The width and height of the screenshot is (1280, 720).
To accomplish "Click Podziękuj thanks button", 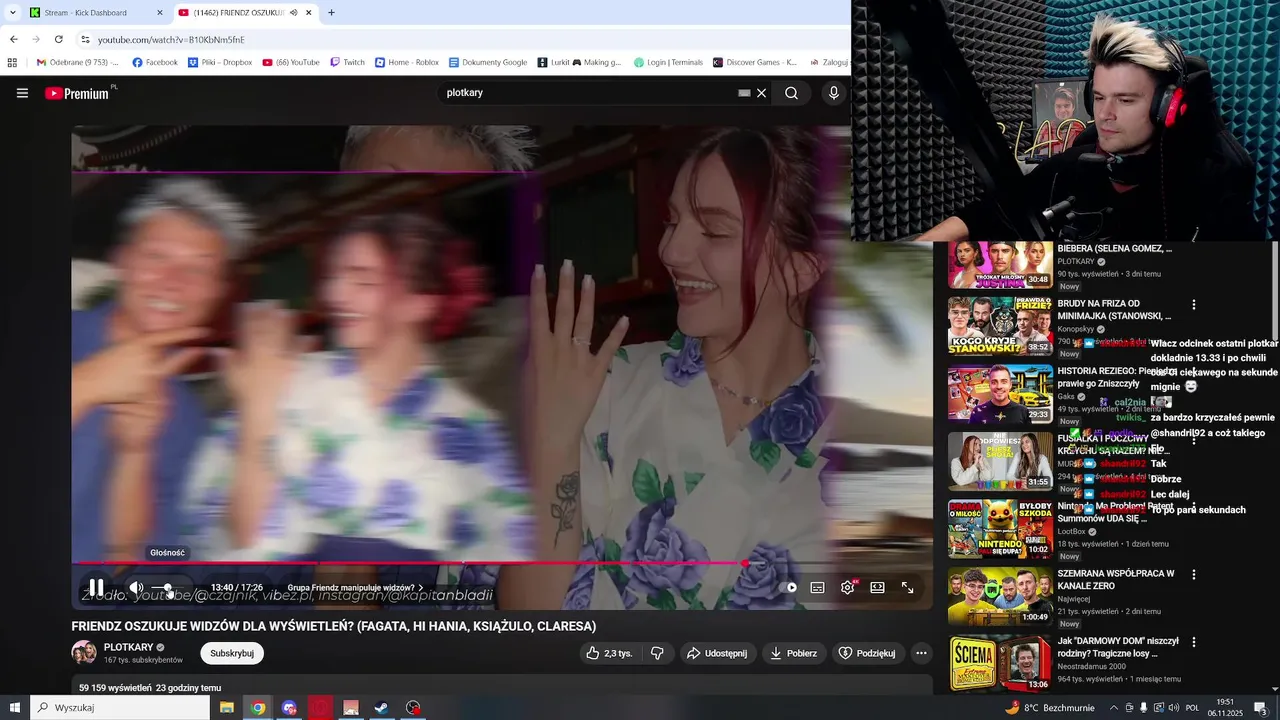I will [x=866, y=653].
